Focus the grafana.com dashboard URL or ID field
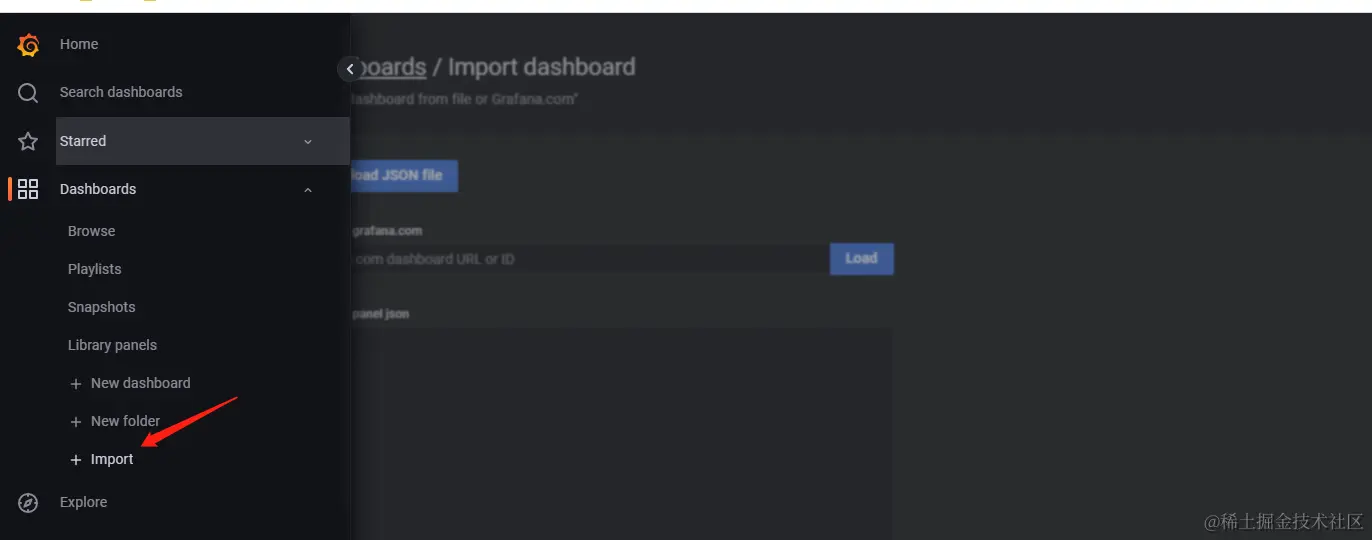Image resolution: width=1372 pixels, height=540 pixels. click(590, 259)
